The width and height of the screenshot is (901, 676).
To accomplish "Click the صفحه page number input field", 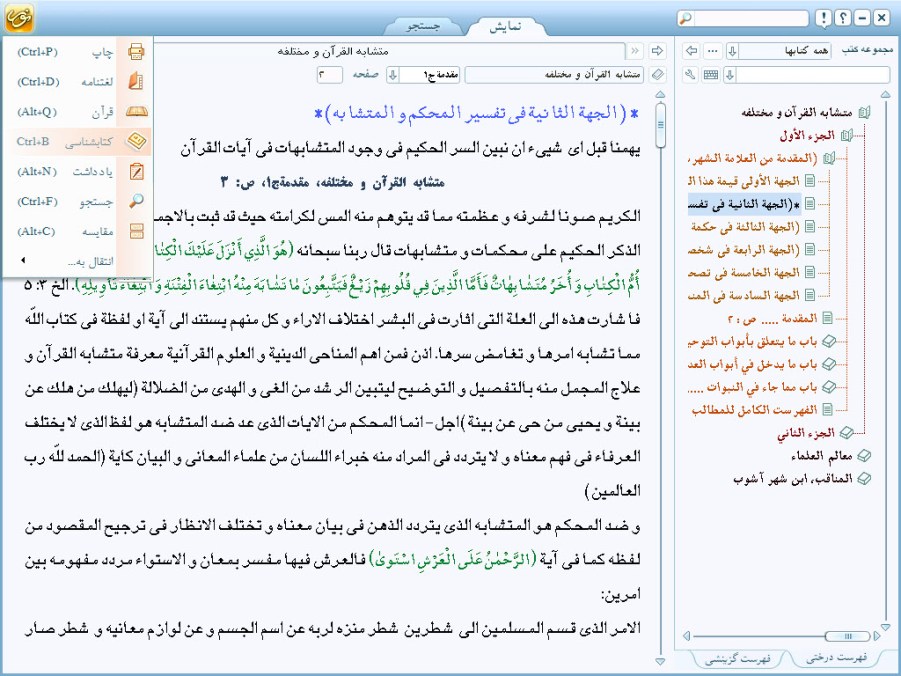I will 329,75.
